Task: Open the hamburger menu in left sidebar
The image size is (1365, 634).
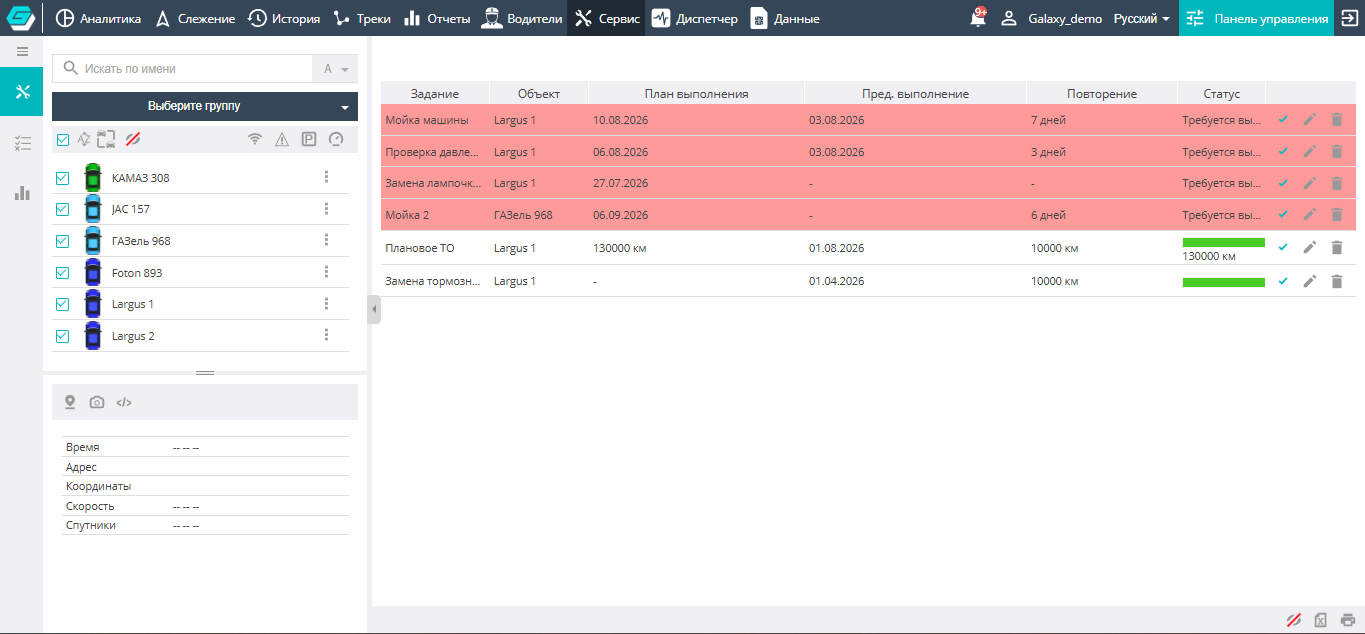Action: pos(22,51)
